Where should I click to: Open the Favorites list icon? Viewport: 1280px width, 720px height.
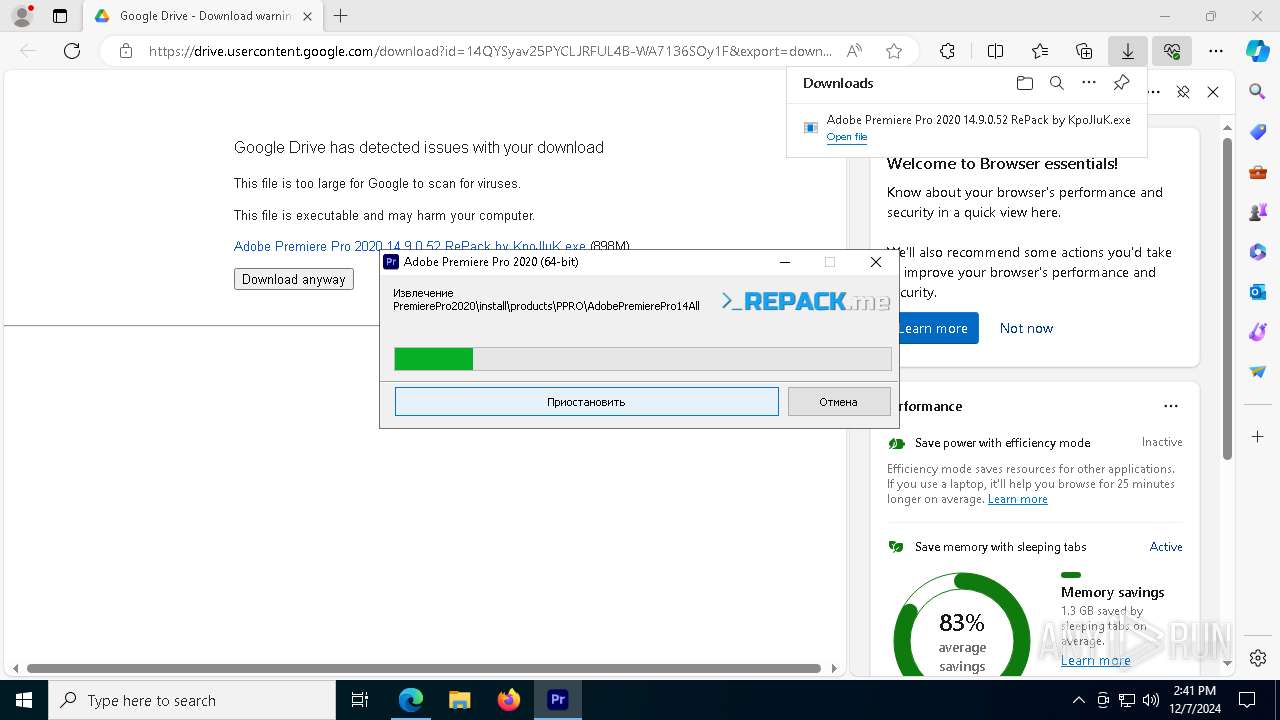1040,51
